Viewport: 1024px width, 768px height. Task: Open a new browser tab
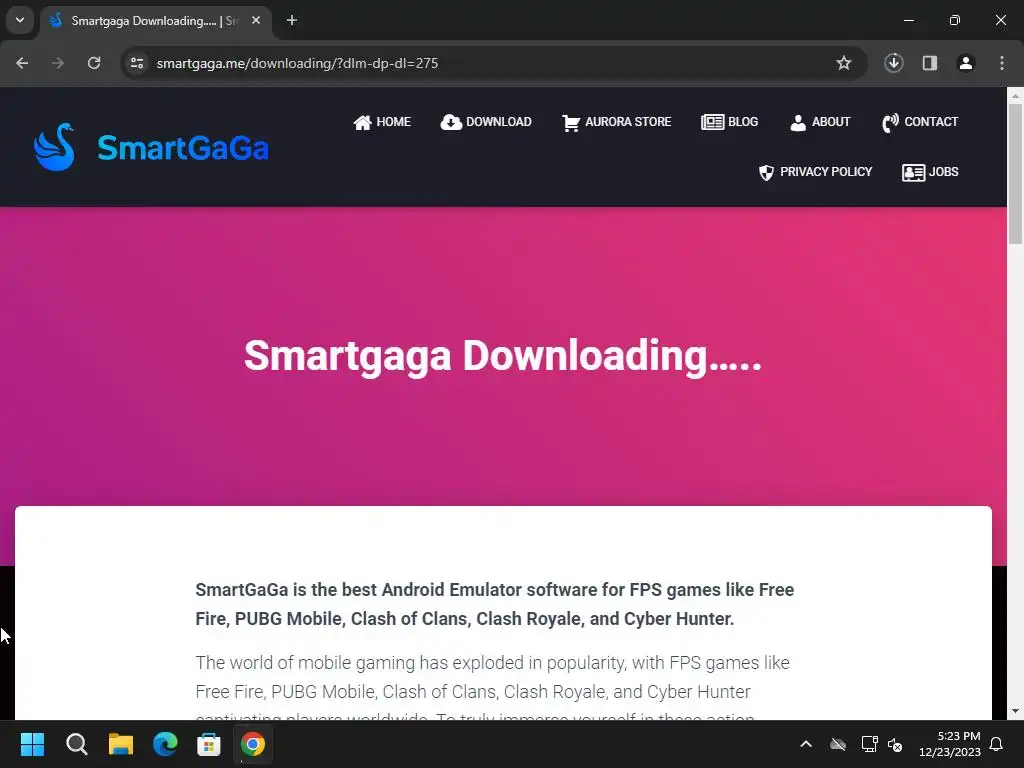pos(292,20)
